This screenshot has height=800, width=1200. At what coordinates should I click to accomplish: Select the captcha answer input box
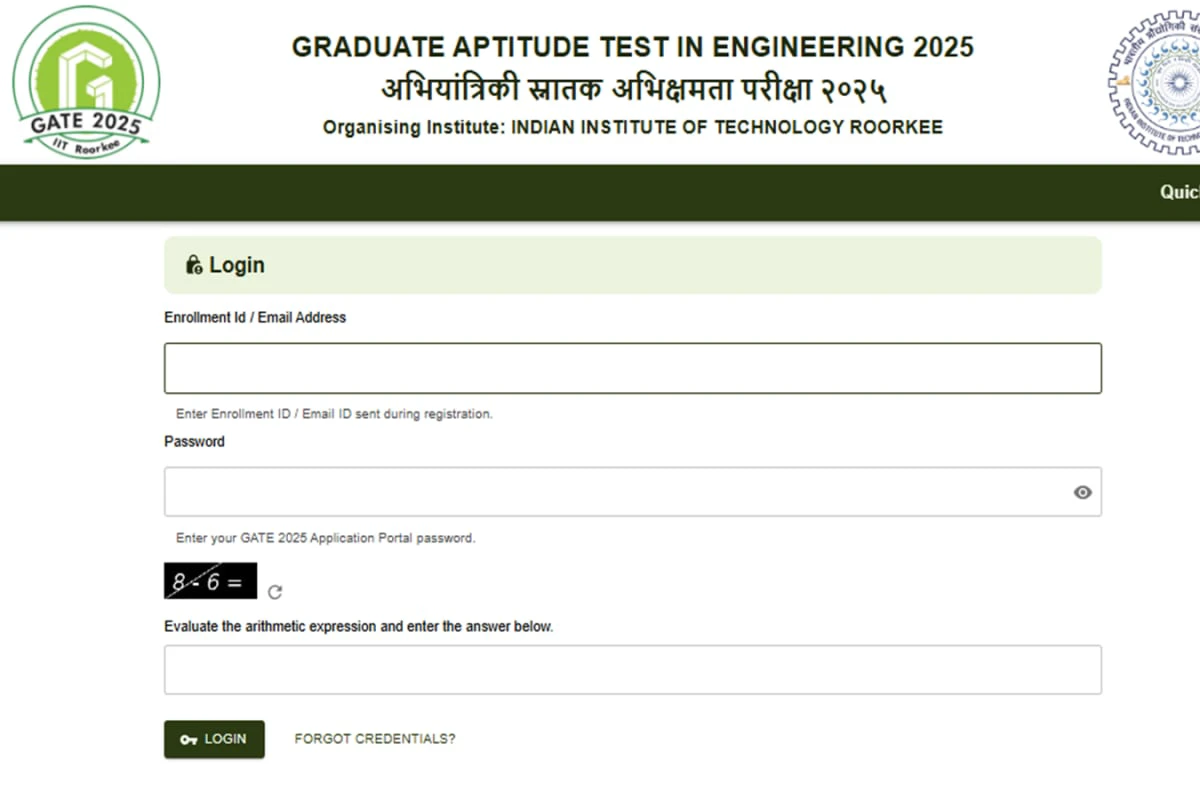632,670
